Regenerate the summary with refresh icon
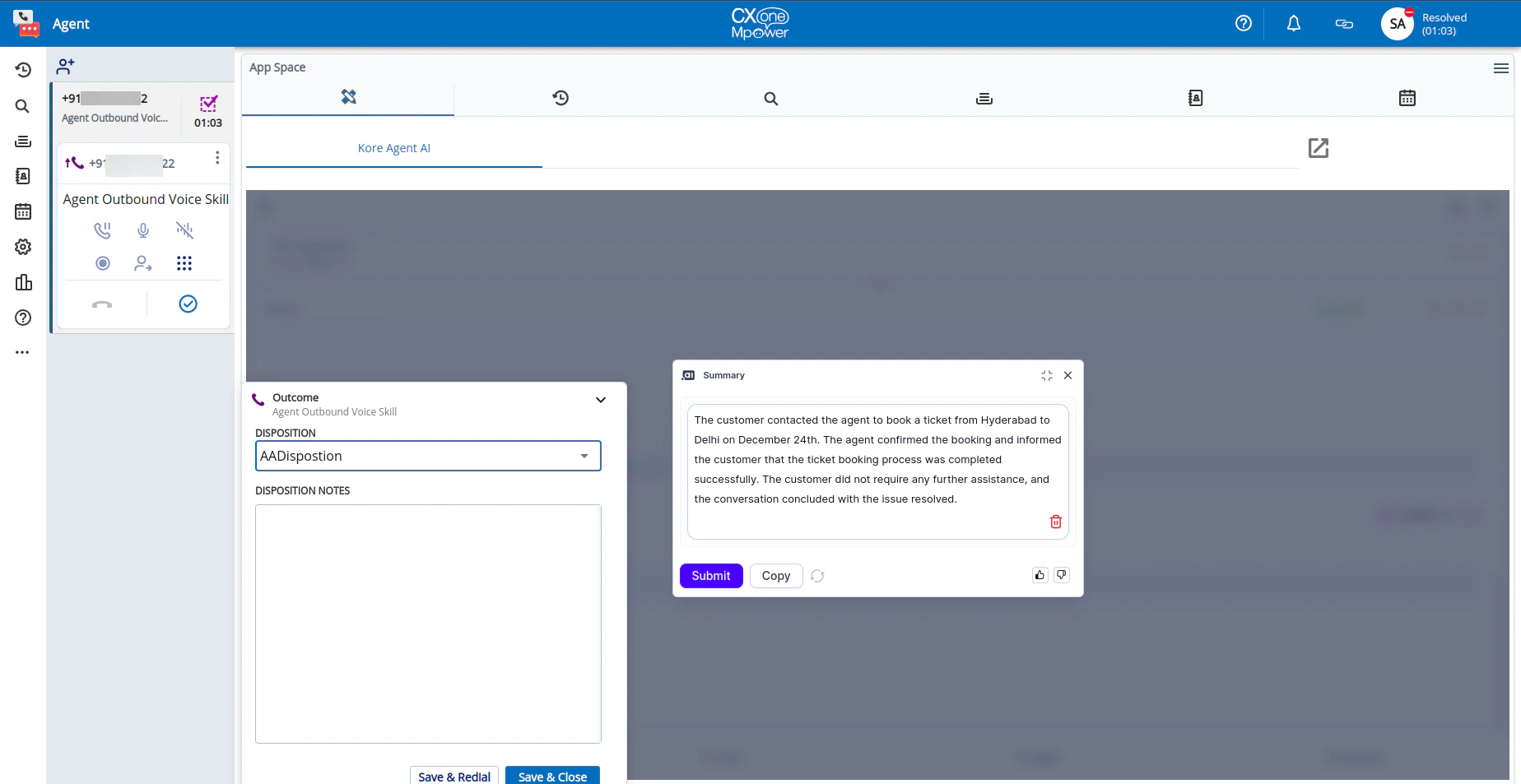The image size is (1521, 784). pyautogui.click(x=817, y=576)
